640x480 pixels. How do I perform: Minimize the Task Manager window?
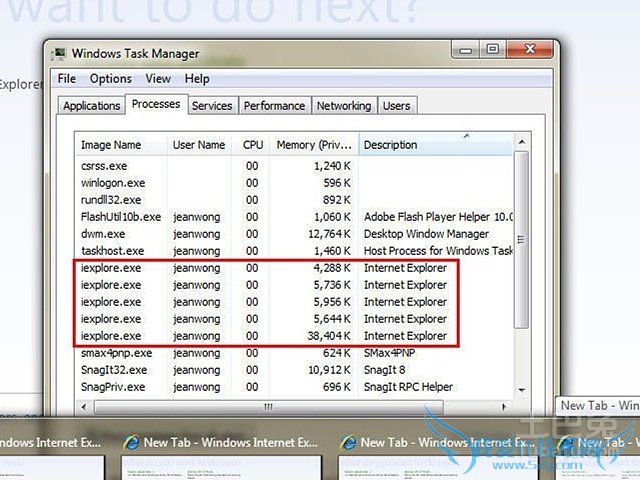pos(465,50)
